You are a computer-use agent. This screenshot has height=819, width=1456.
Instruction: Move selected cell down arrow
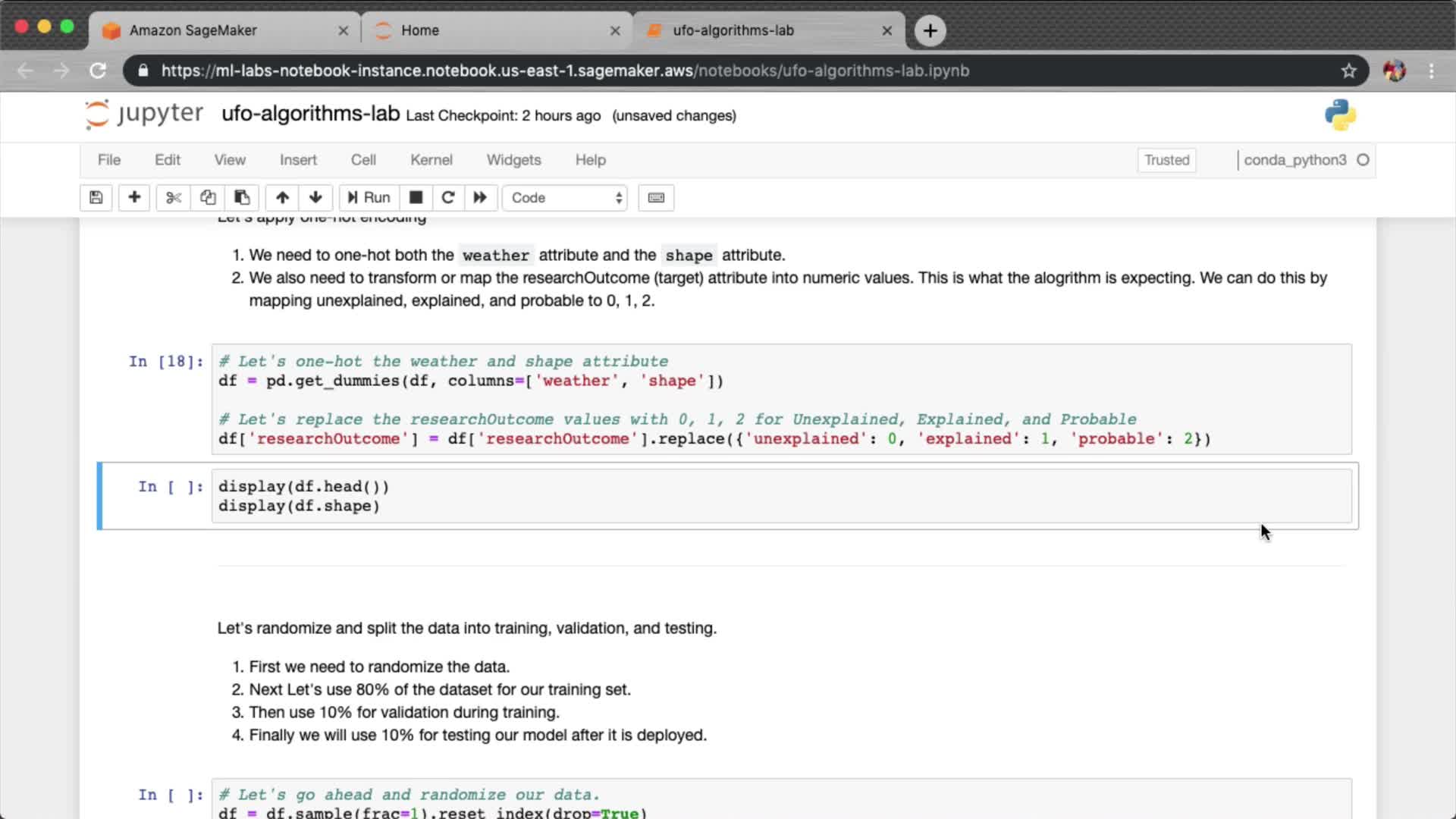coord(315,198)
